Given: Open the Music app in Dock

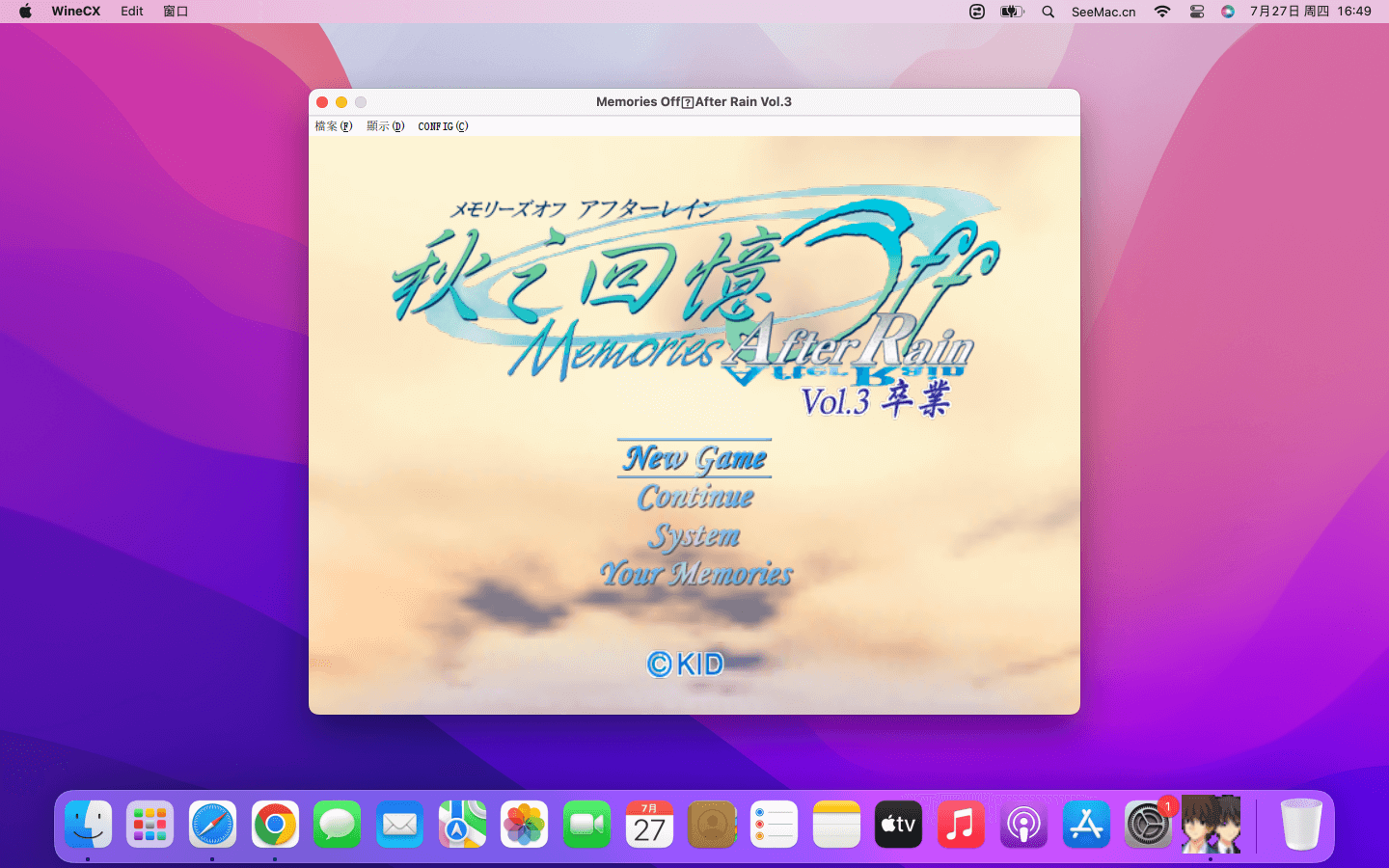Looking at the screenshot, I should (961, 825).
